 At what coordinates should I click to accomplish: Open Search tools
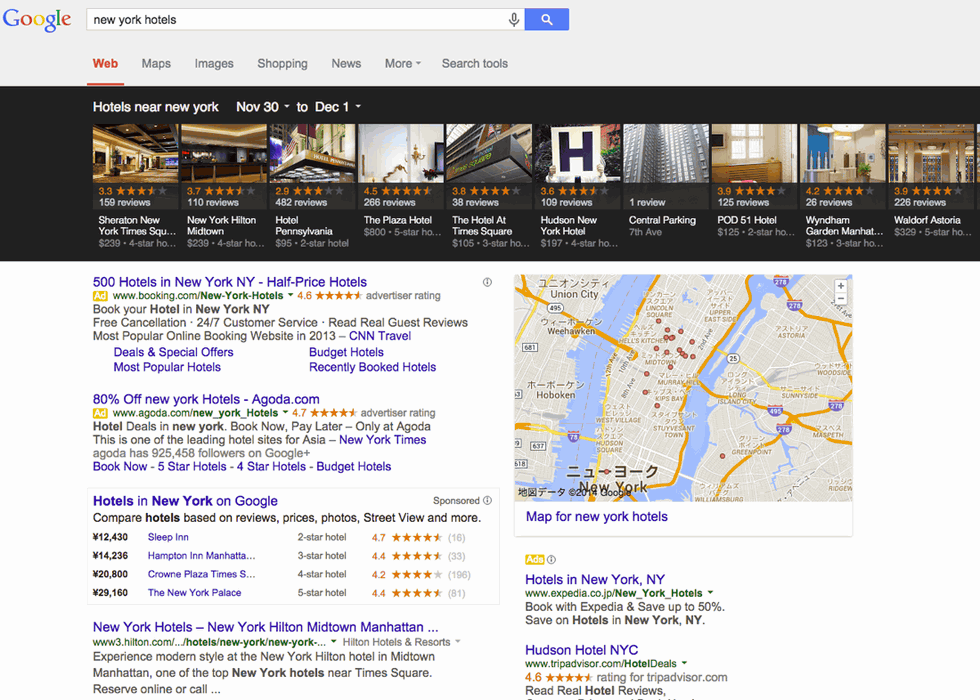point(475,63)
